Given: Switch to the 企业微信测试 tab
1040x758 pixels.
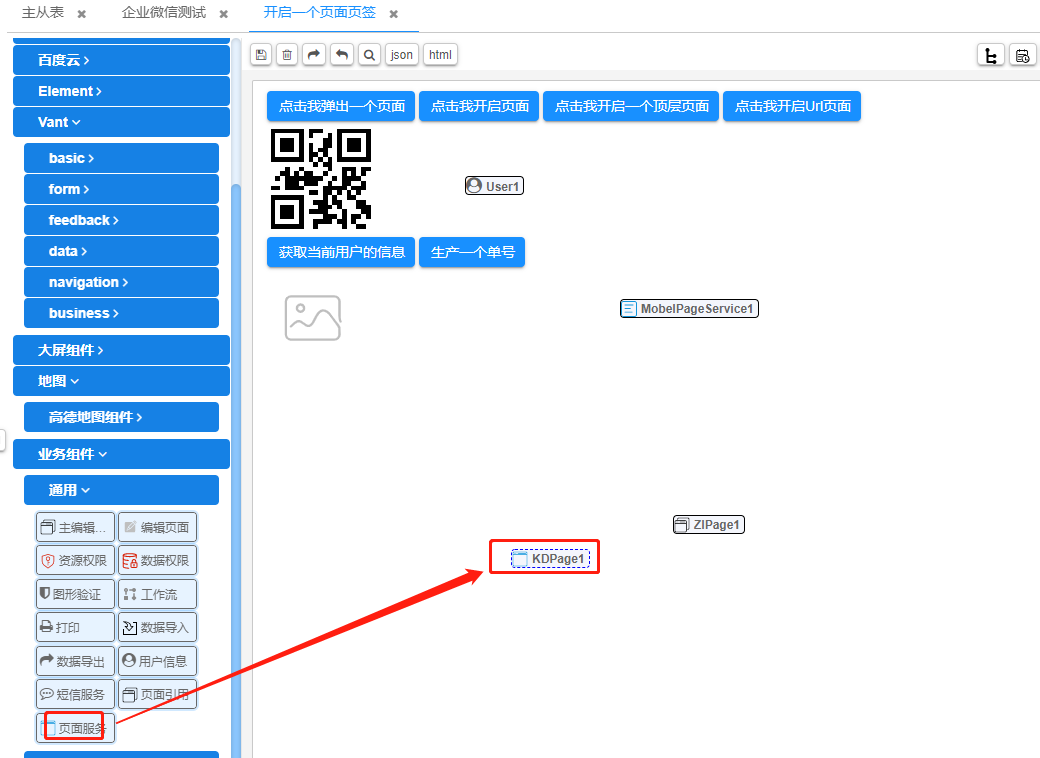Looking at the screenshot, I should tap(164, 13).
